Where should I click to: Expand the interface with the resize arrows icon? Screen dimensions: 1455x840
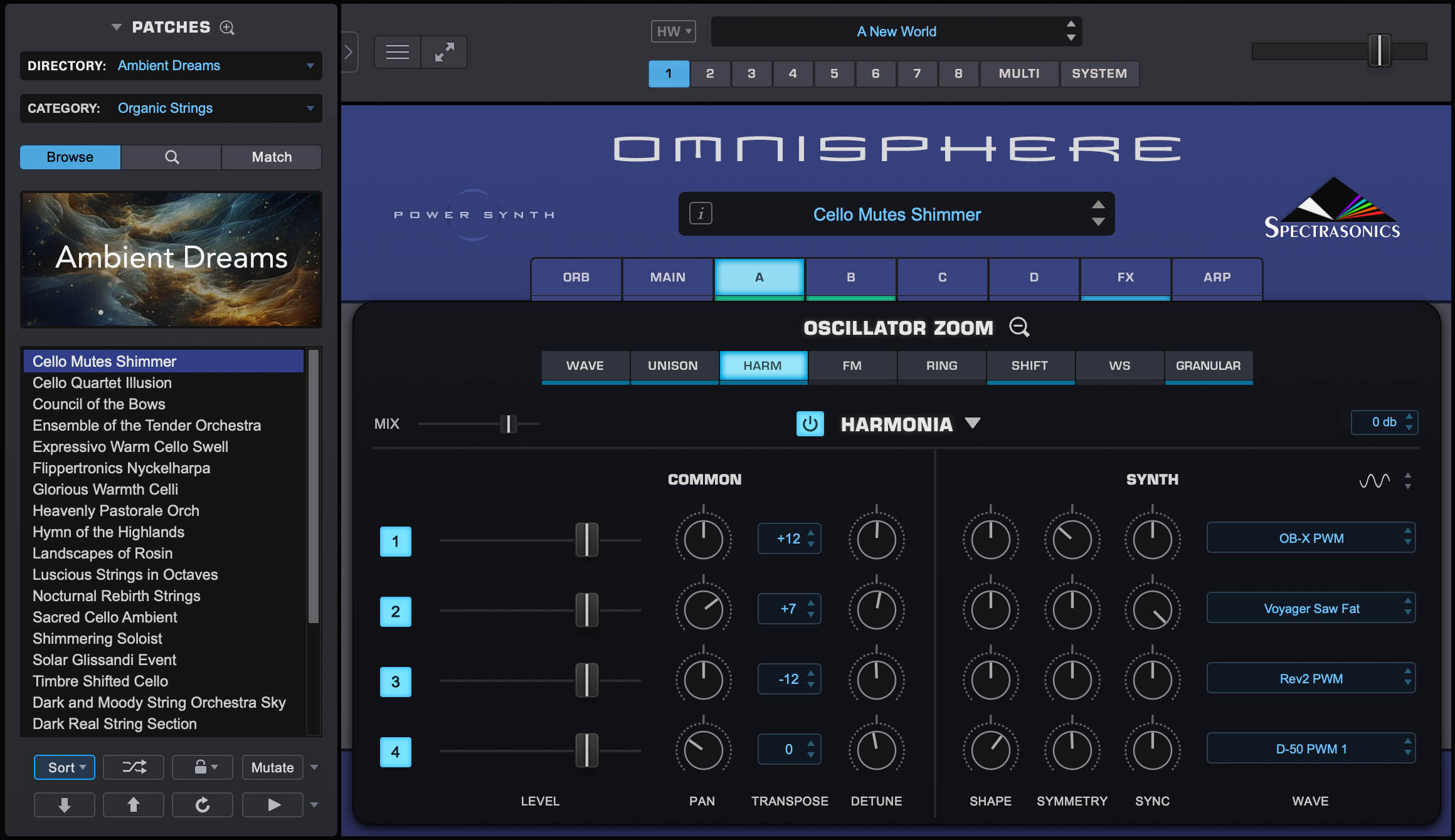444,51
